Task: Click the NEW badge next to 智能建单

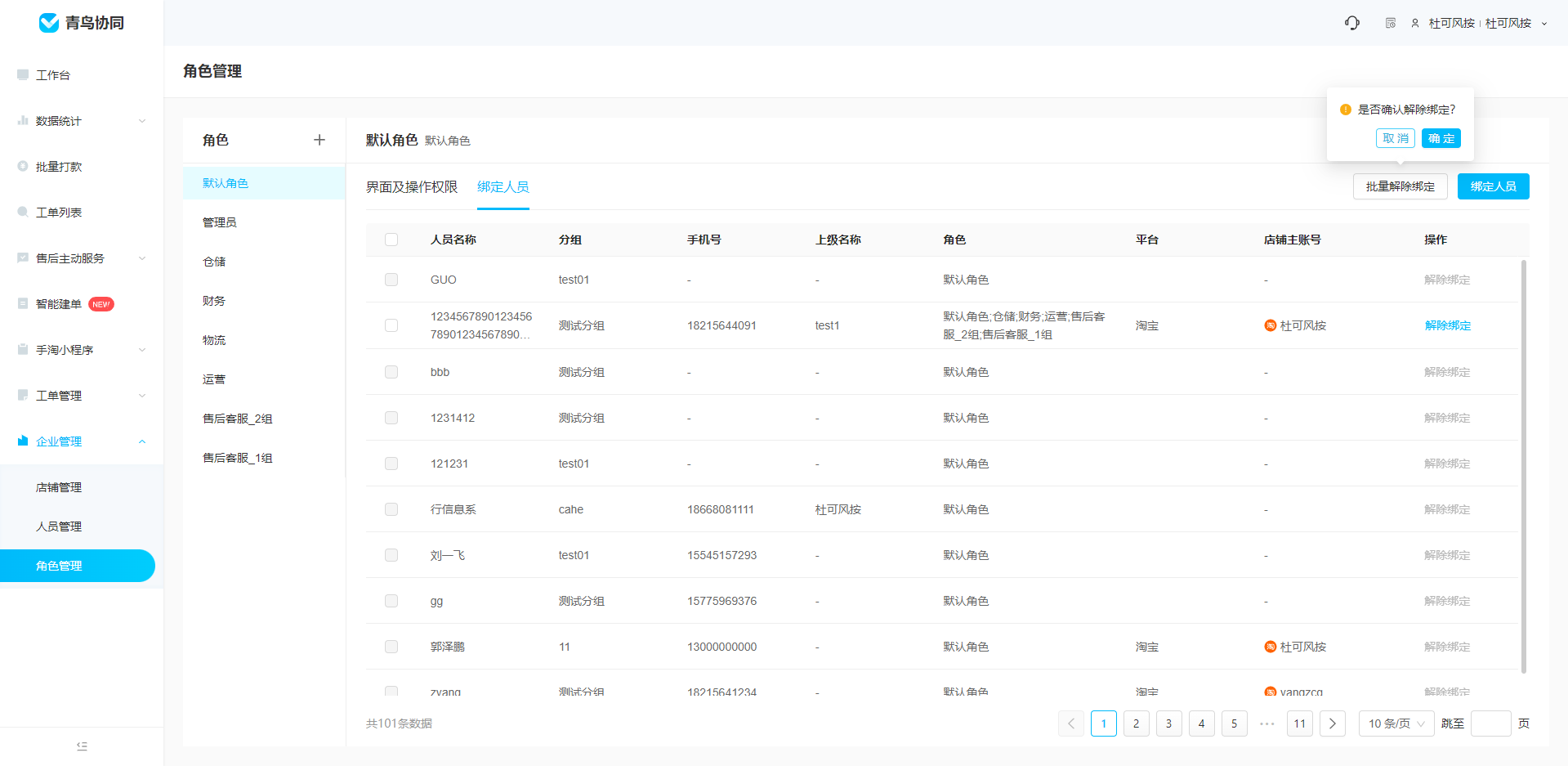Action: (101, 304)
